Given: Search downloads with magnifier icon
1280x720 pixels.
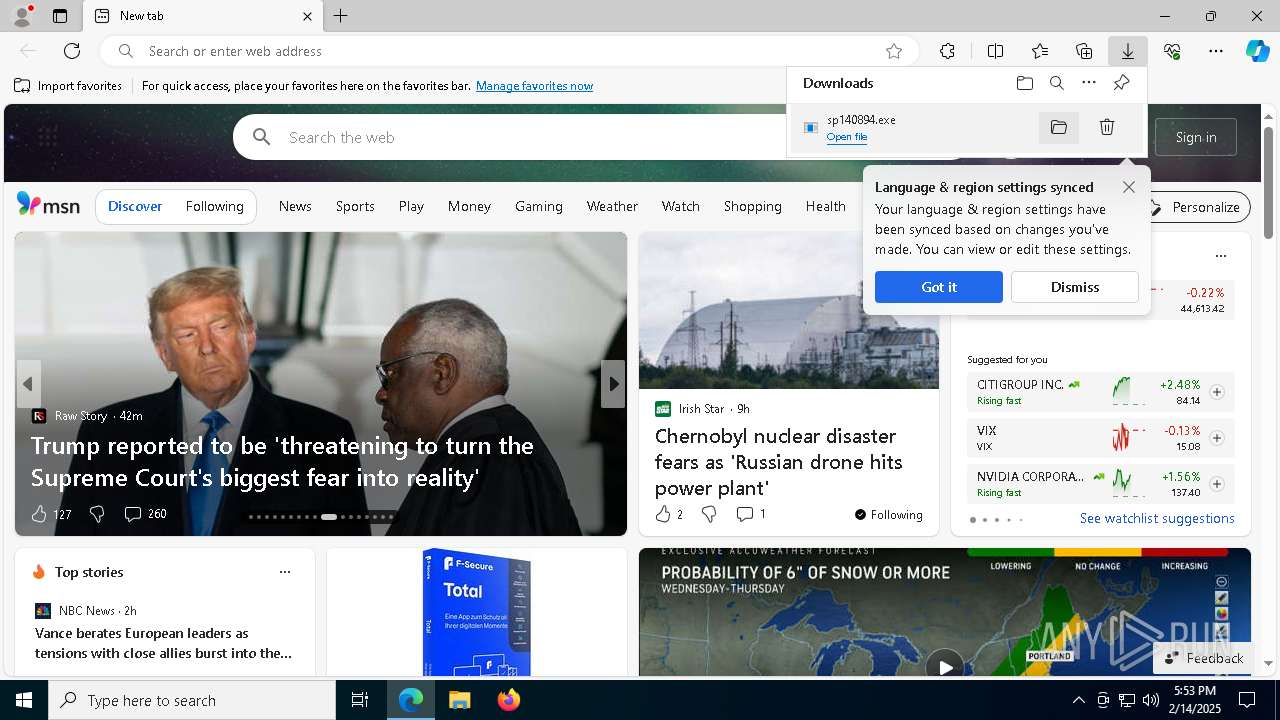Looking at the screenshot, I should (1057, 83).
